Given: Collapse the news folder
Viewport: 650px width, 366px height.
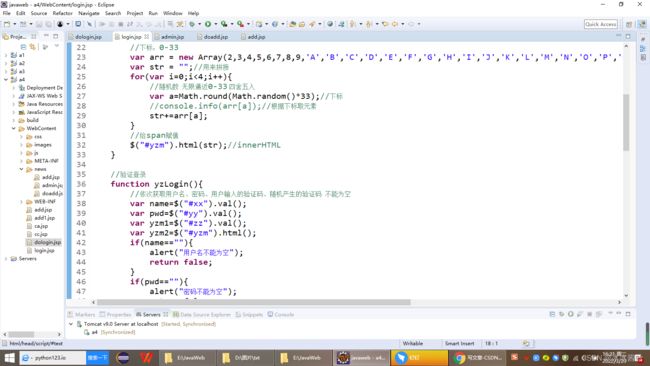Looking at the screenshot, I should pos(21,169).
